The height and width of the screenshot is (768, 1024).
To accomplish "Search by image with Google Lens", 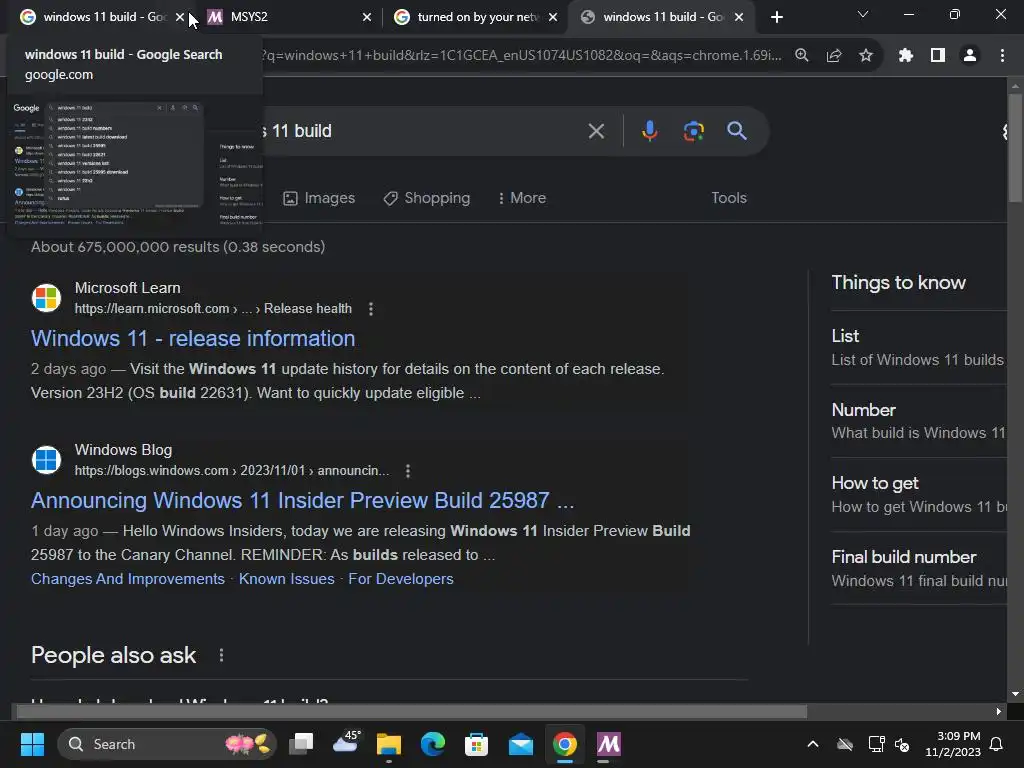I will point(694,131).
